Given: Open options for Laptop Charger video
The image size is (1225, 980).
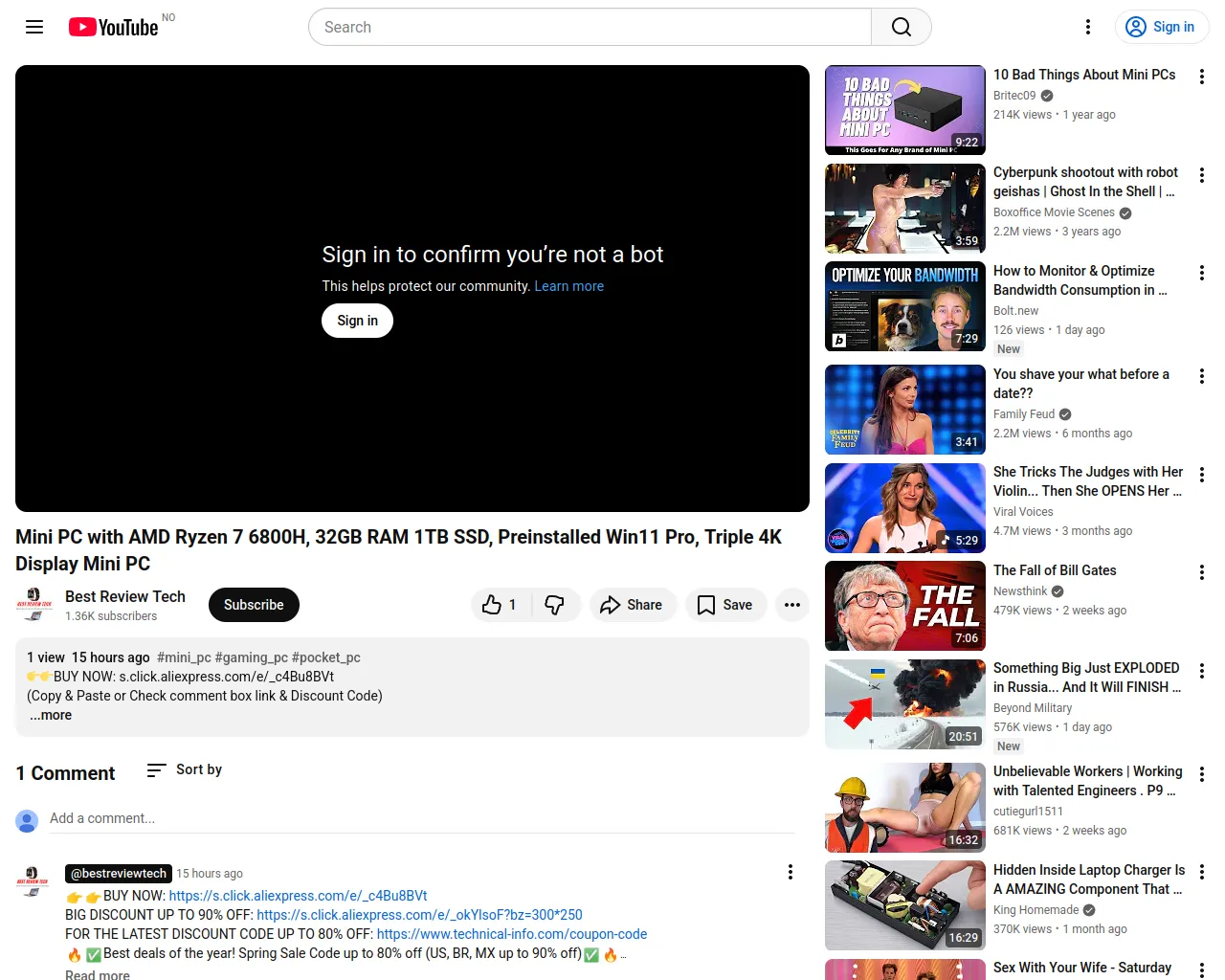Looking at the screenshot, I should tap(1202, 873).
